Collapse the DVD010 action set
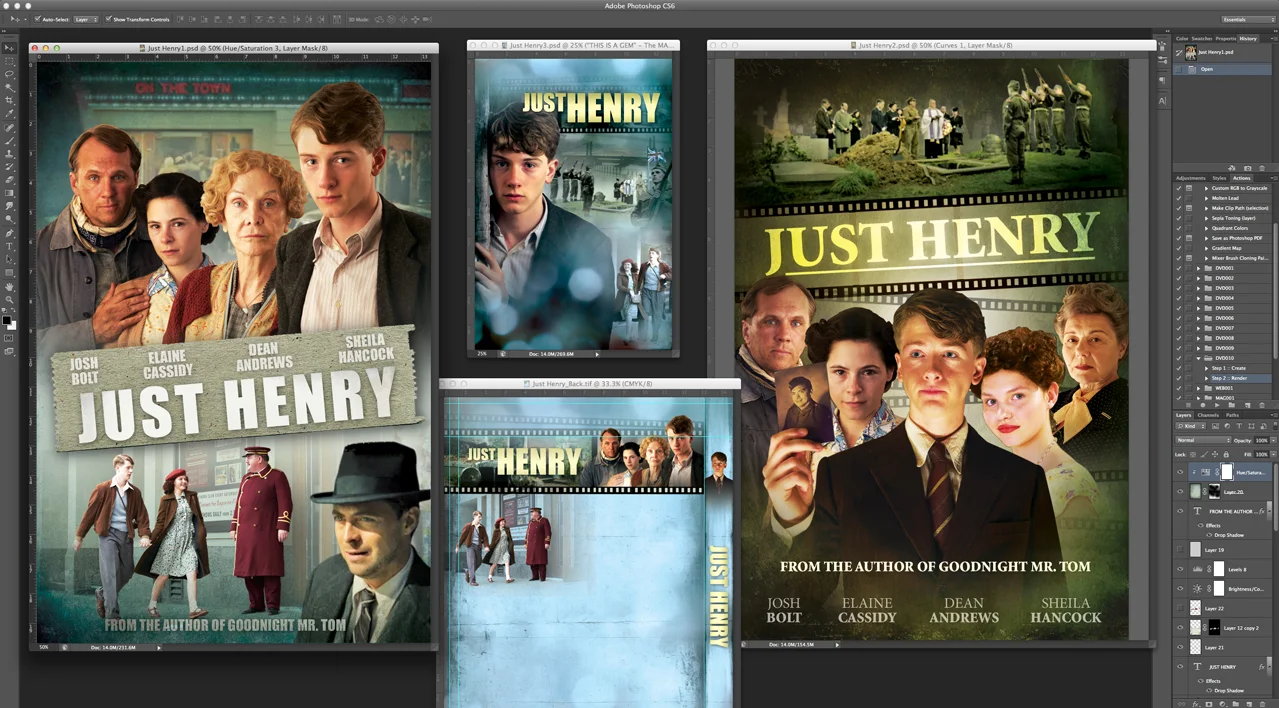This screenshot has width=1279, height=708. coord(1199,358)
